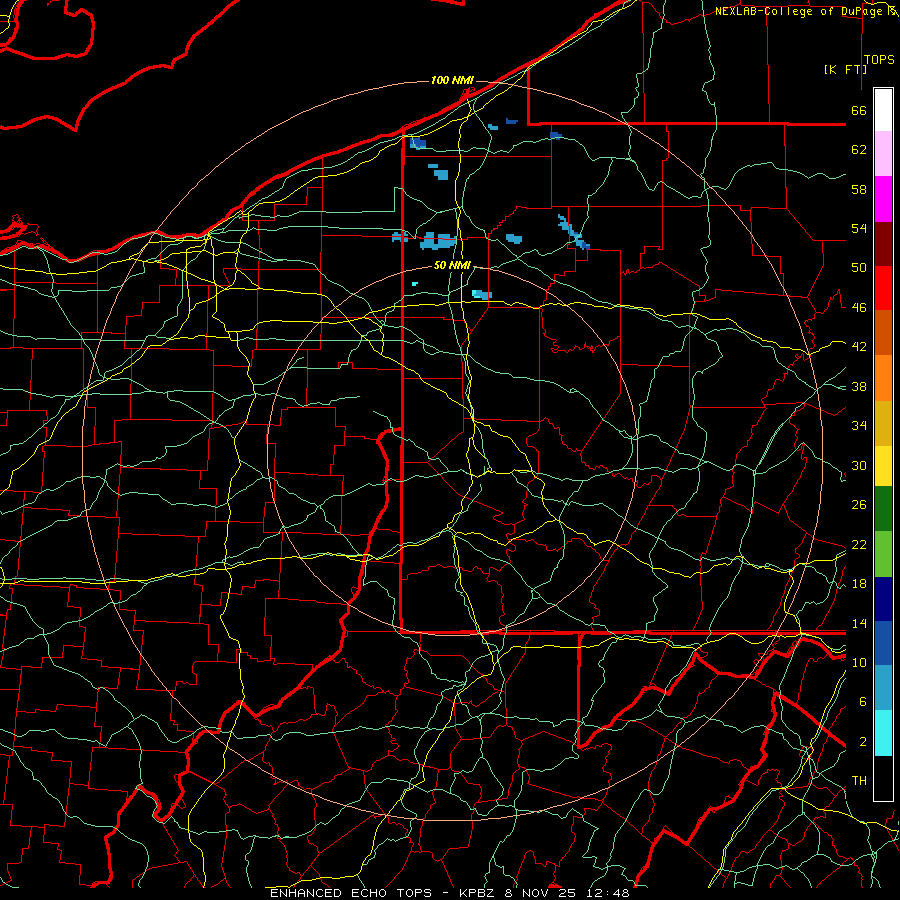Click the "34" legend value

pyautogui.click(x=859, y=426)
